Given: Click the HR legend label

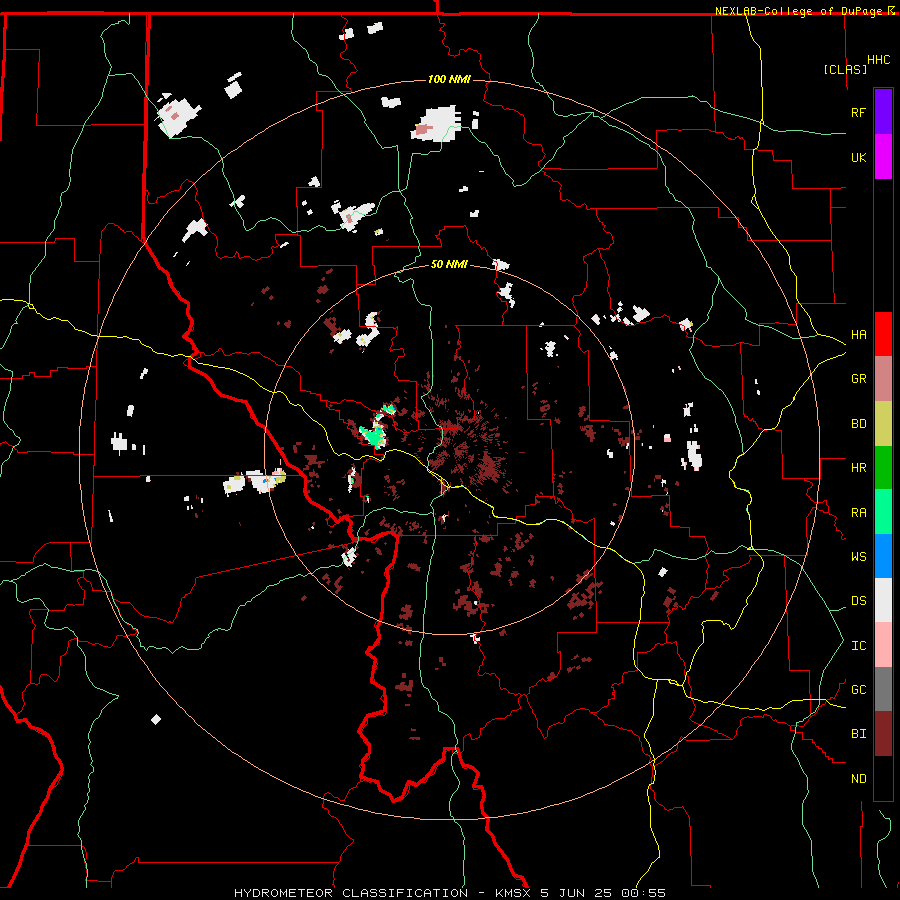Looking at the screenshot, I should [859, 468].
